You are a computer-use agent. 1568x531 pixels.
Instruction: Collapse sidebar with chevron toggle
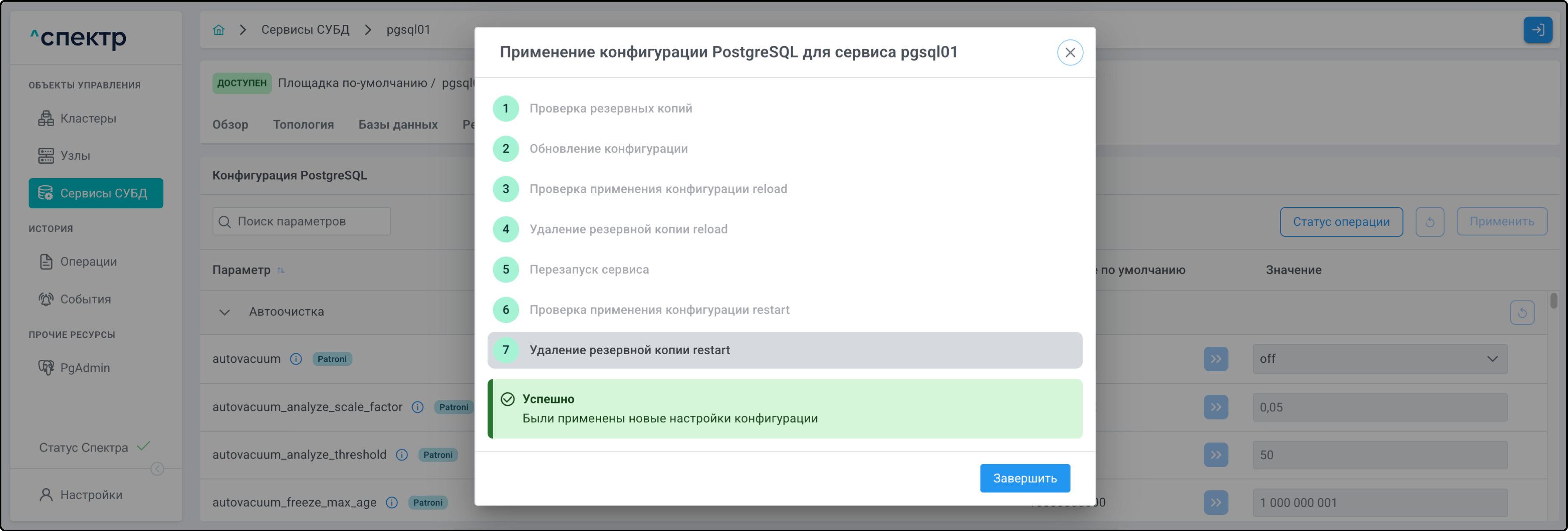click(157, 469)
